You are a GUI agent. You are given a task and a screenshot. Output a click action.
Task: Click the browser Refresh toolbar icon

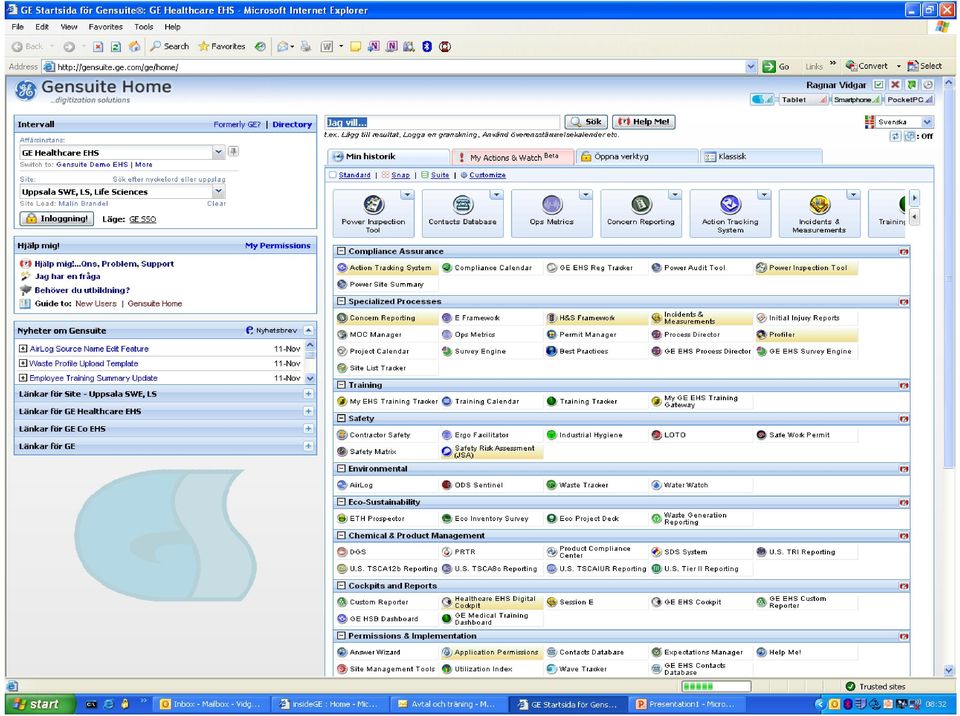click(116, 47)
